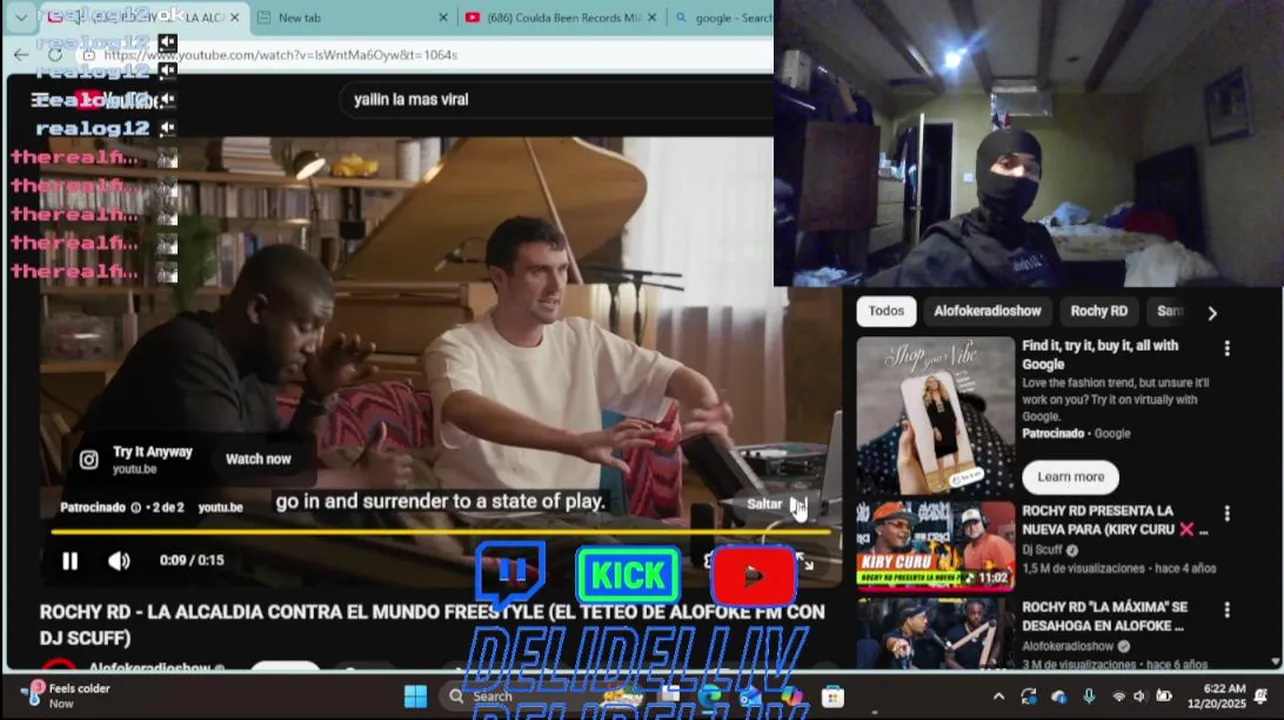This screenshot has height=720, width=1284.
Task: Open the youtu.be link beside Patrocinado
Action: (220, 508)
